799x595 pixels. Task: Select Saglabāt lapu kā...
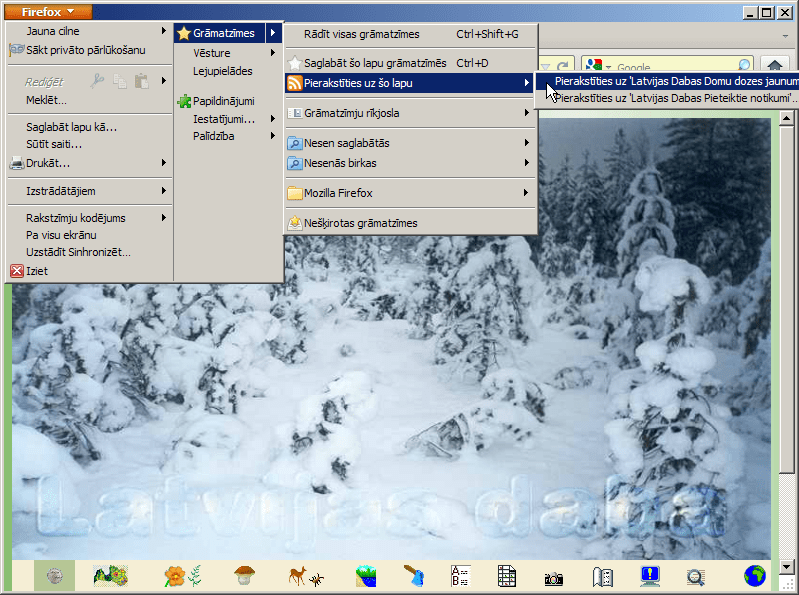tap(72, 127)
